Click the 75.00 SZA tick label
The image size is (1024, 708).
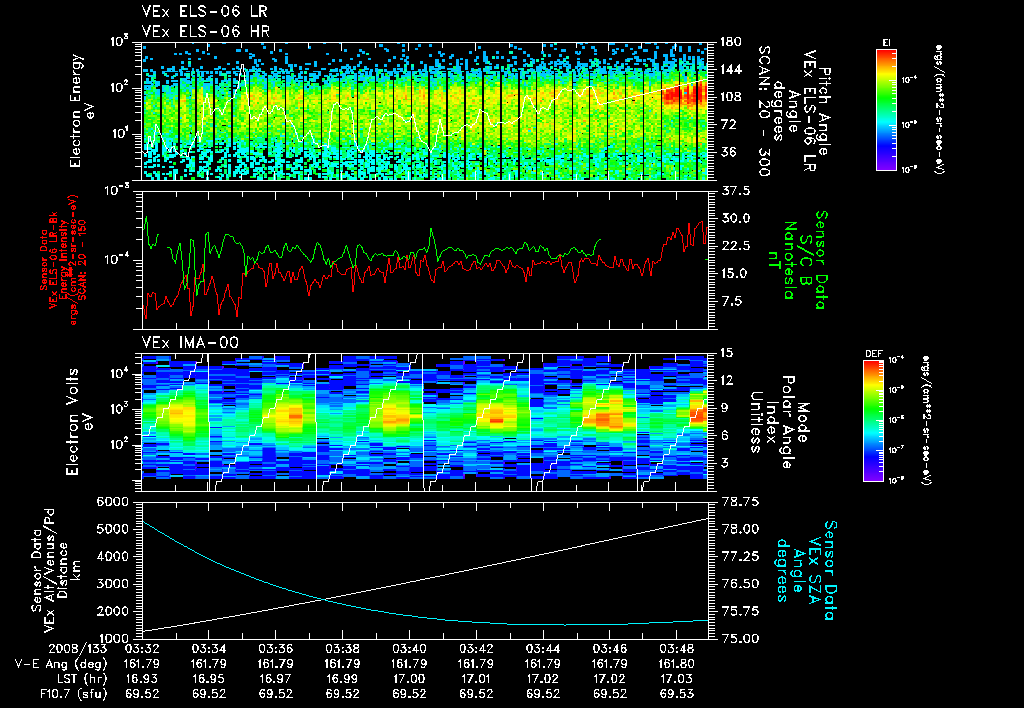739,639
